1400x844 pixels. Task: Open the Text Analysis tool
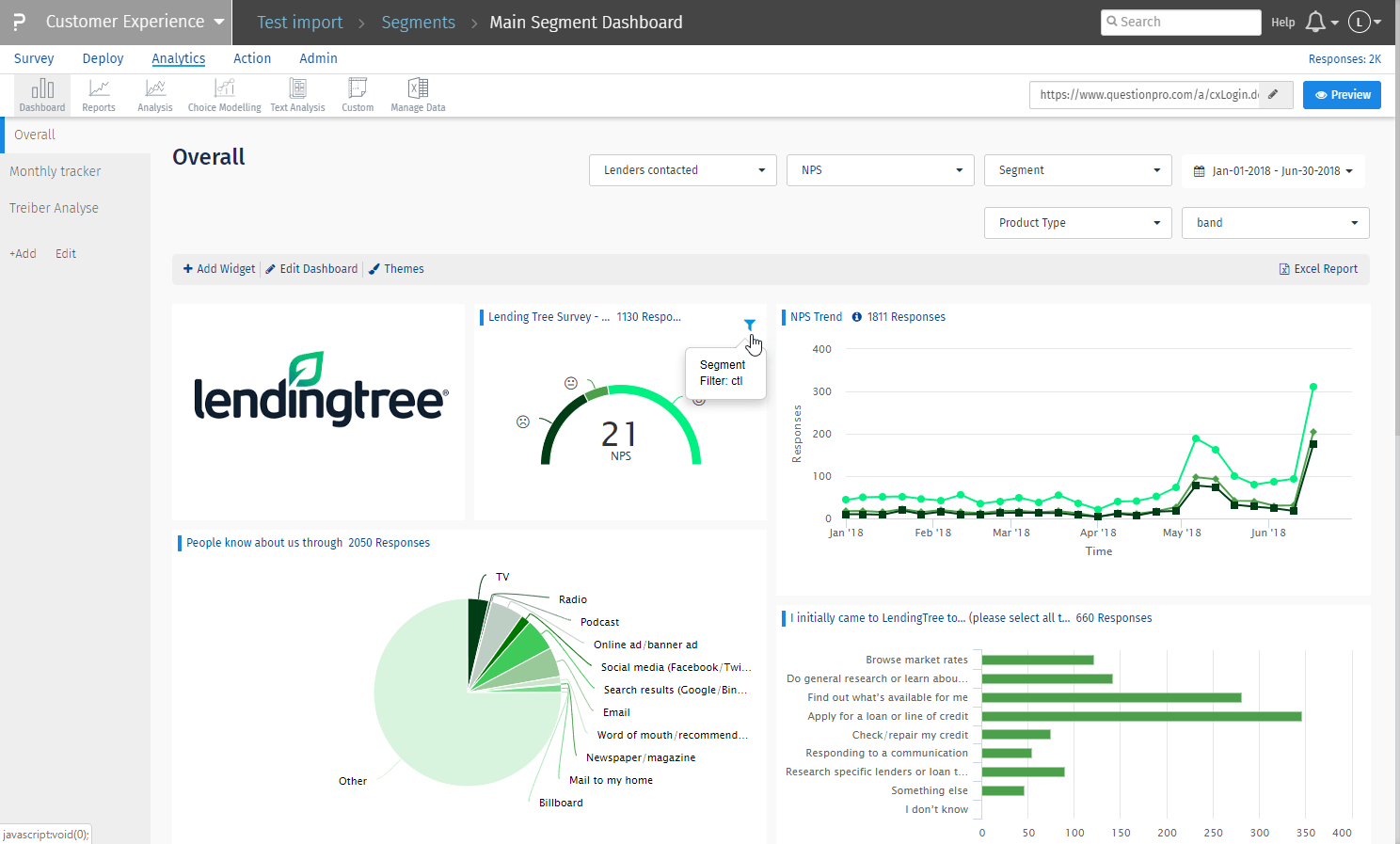(297, 95)
